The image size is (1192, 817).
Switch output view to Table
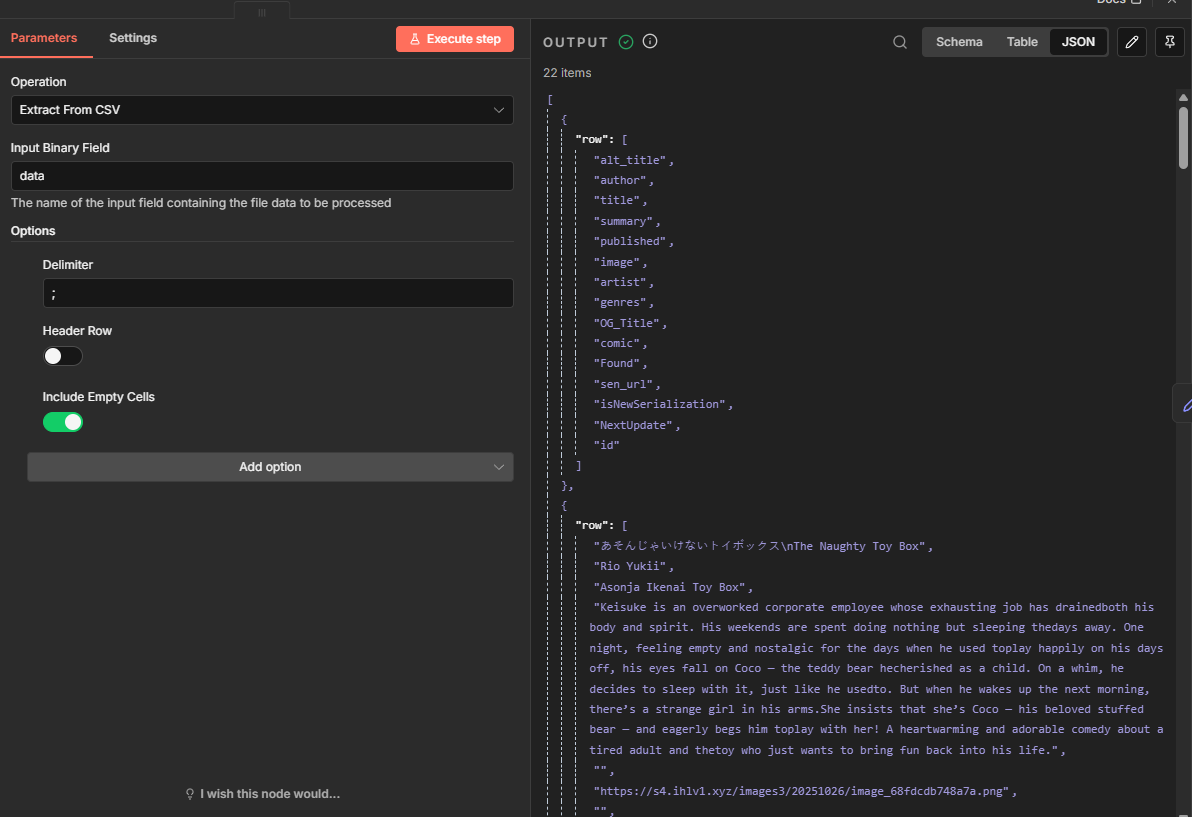(1022, 42)
